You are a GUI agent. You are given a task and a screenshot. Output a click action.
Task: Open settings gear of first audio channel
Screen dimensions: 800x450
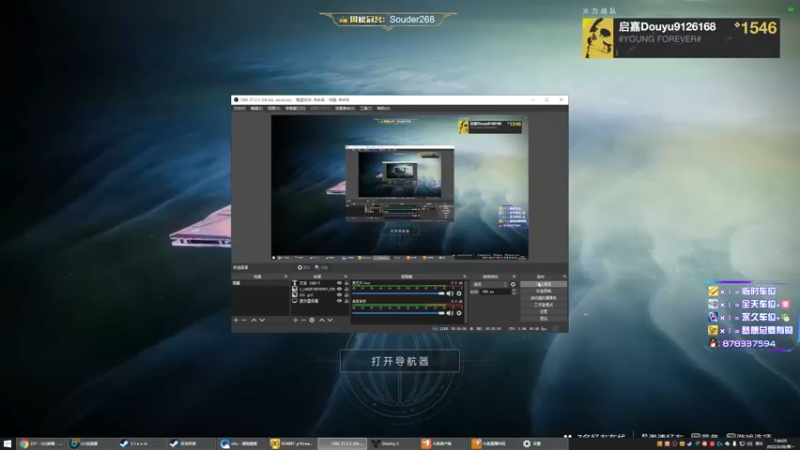coord(459,293)
